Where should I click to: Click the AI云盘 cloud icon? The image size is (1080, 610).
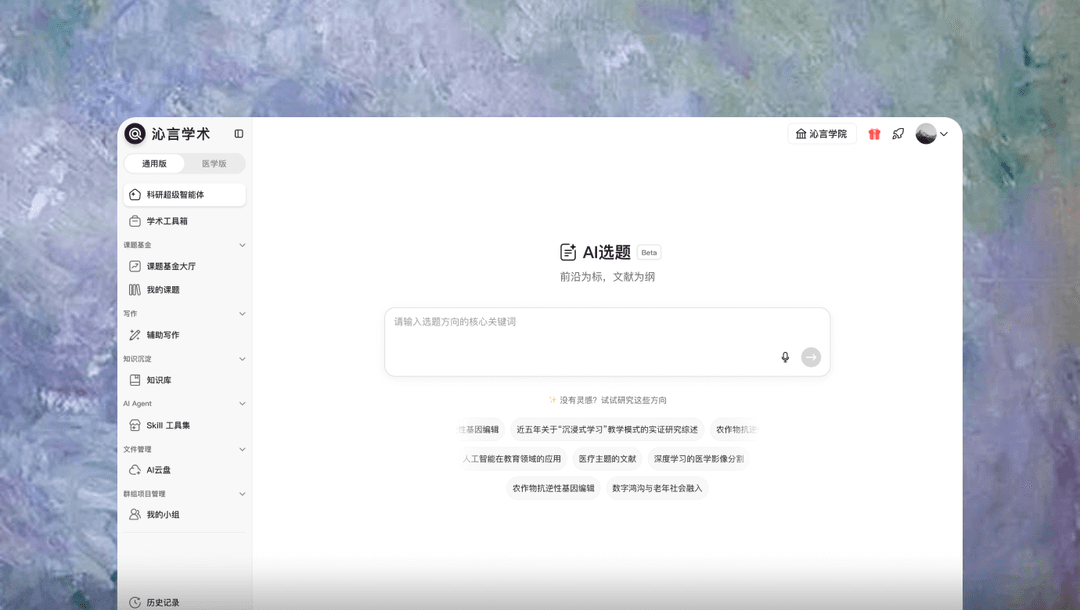click(x=135, y=470)
